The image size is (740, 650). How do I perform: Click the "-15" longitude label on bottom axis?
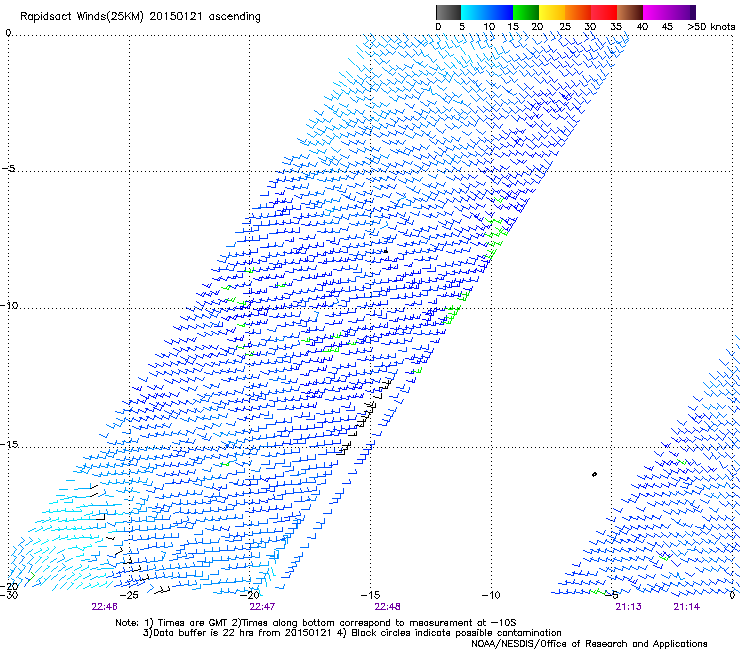[x=370, y=595]
